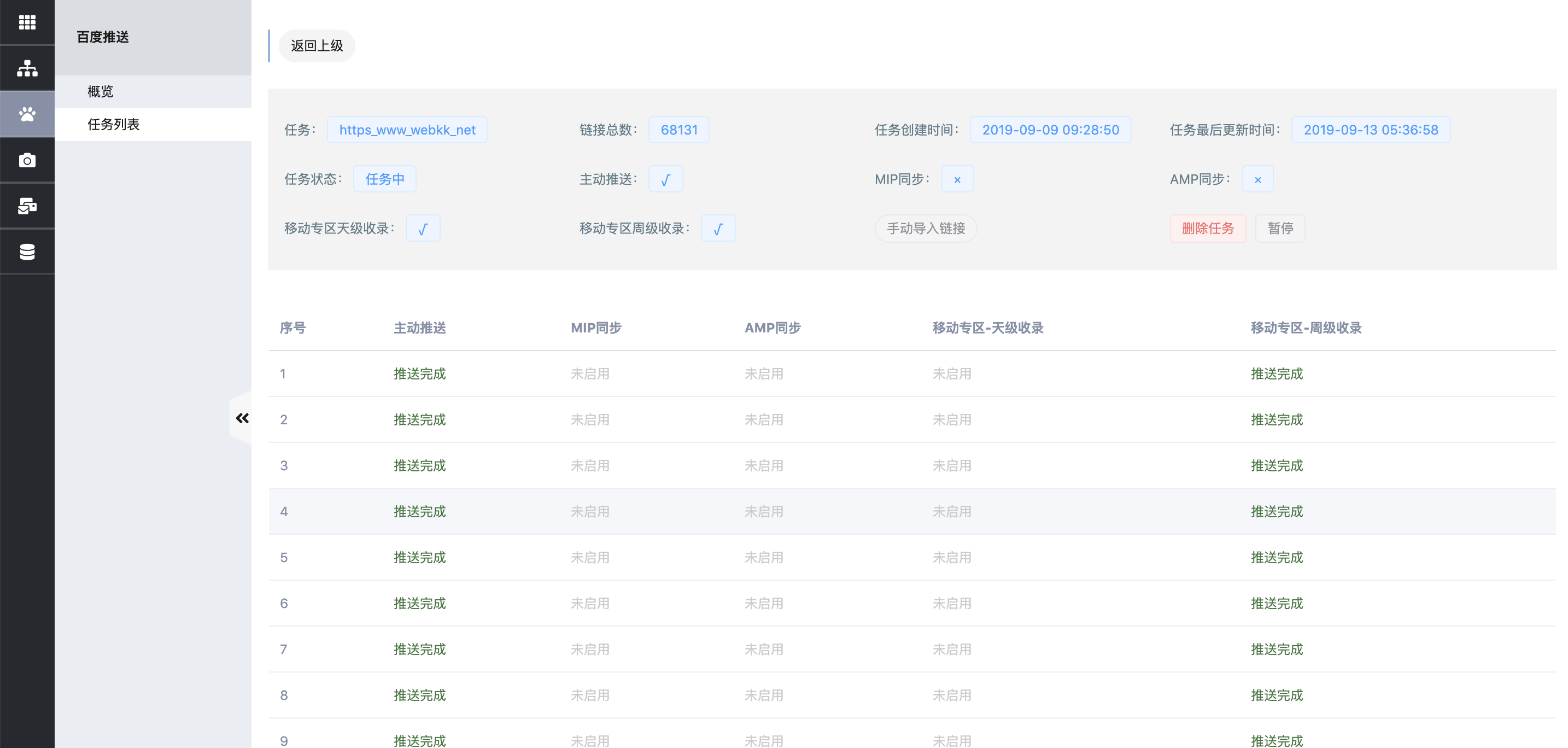Viewport: 1568px width, 748px height.
Task: Open the 概览 menu item
Action: [x=101, y=92]
